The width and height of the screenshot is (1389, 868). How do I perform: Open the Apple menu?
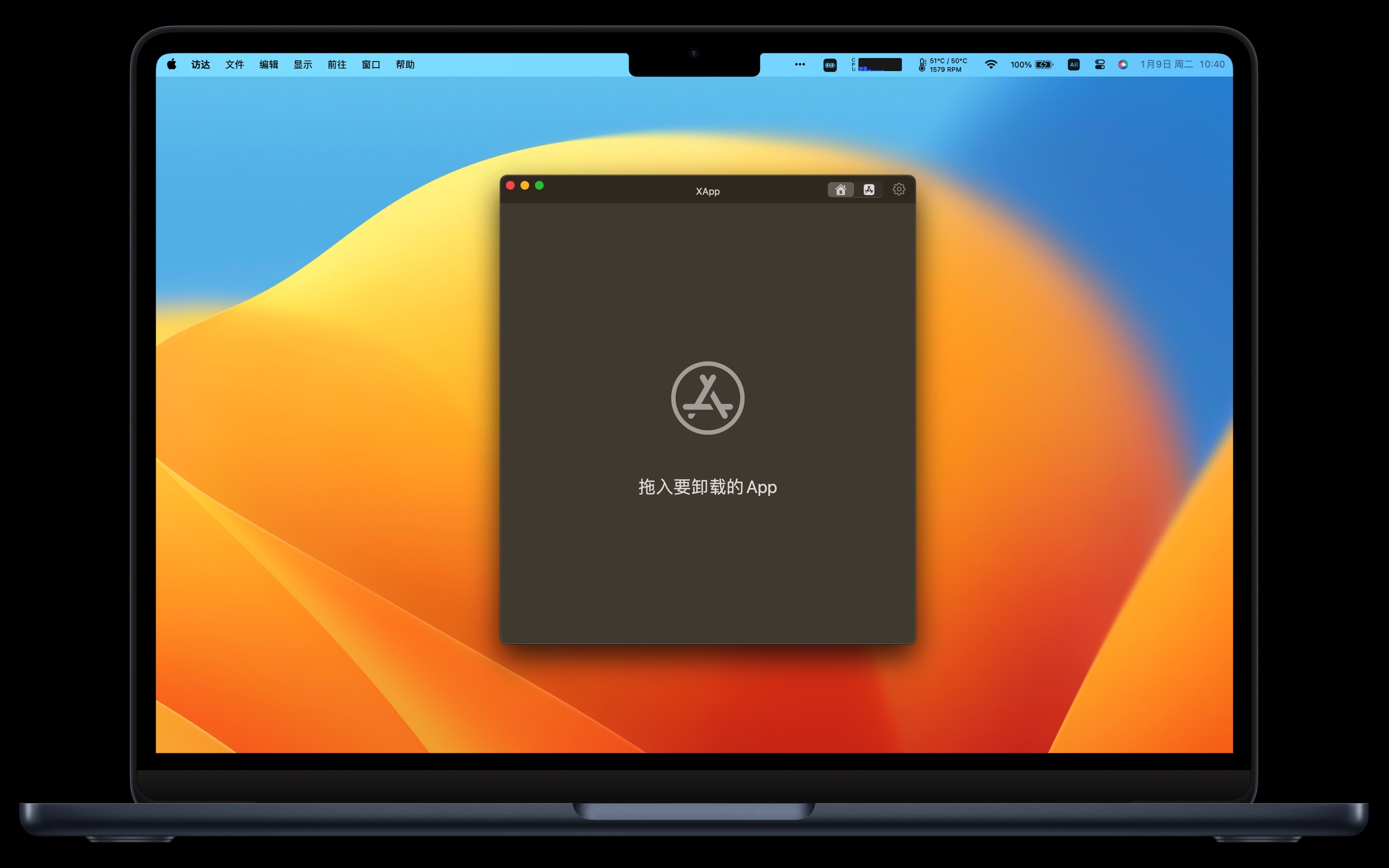pos(172,65)
